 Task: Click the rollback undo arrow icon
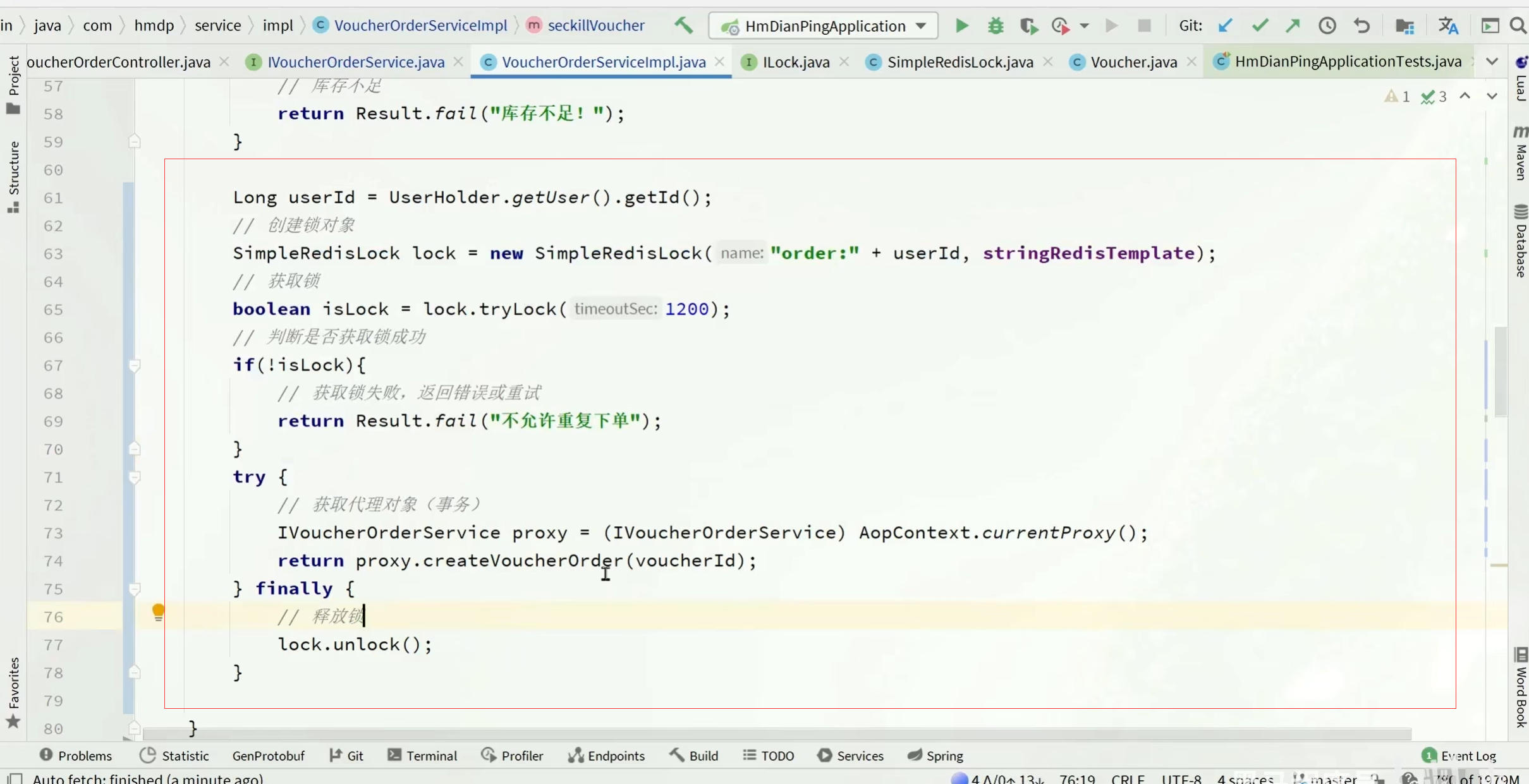[1361, 26]
